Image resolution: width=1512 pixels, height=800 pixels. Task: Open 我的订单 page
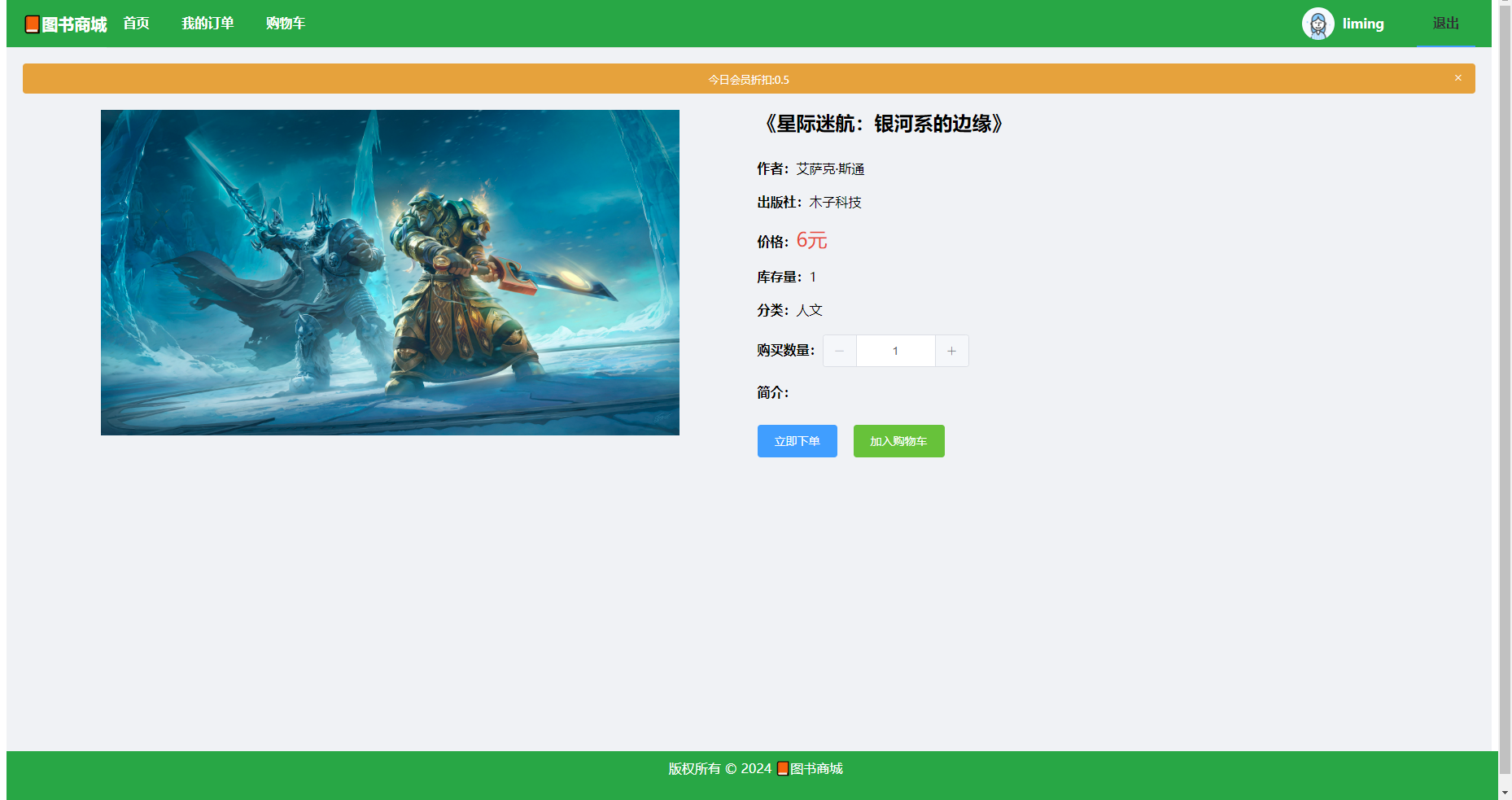coord(208,24)
